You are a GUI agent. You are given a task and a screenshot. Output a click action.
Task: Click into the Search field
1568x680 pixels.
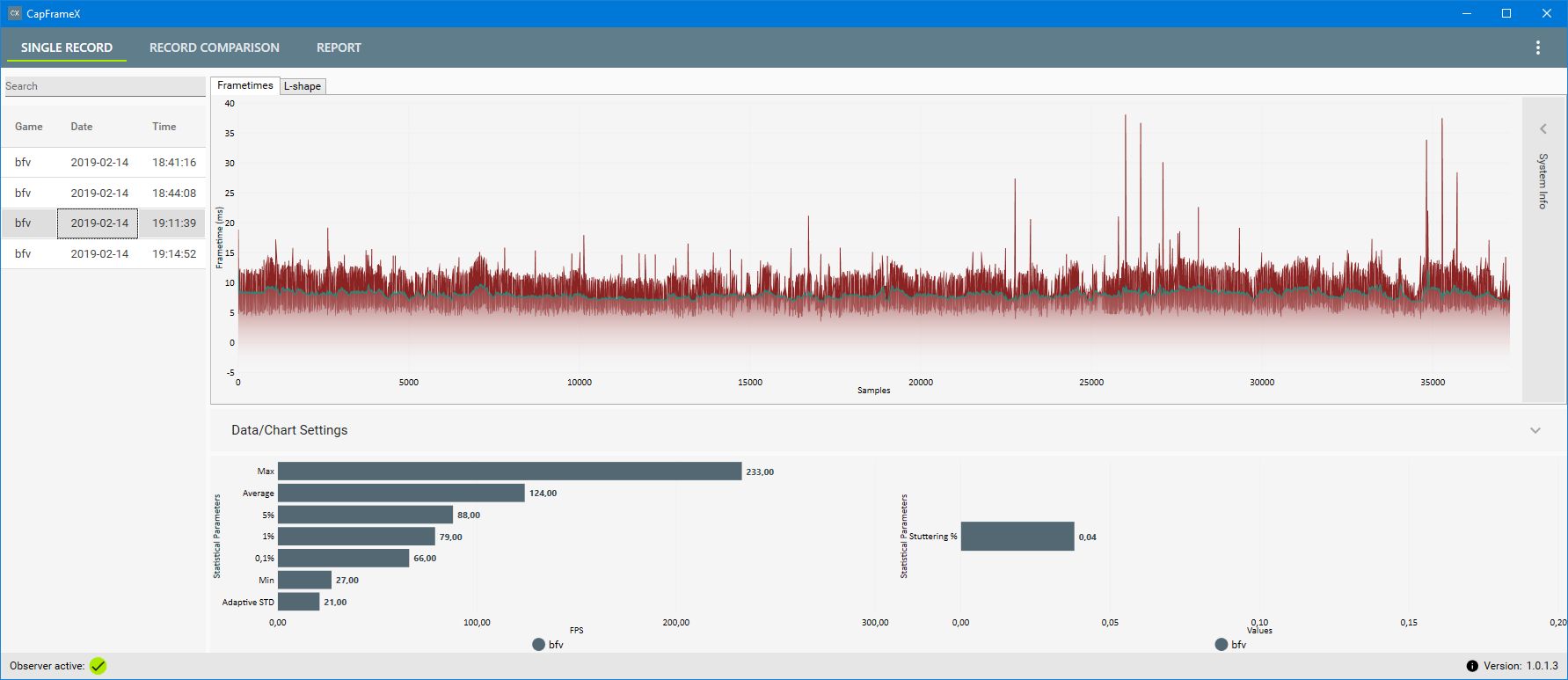(x=105, y=86)
